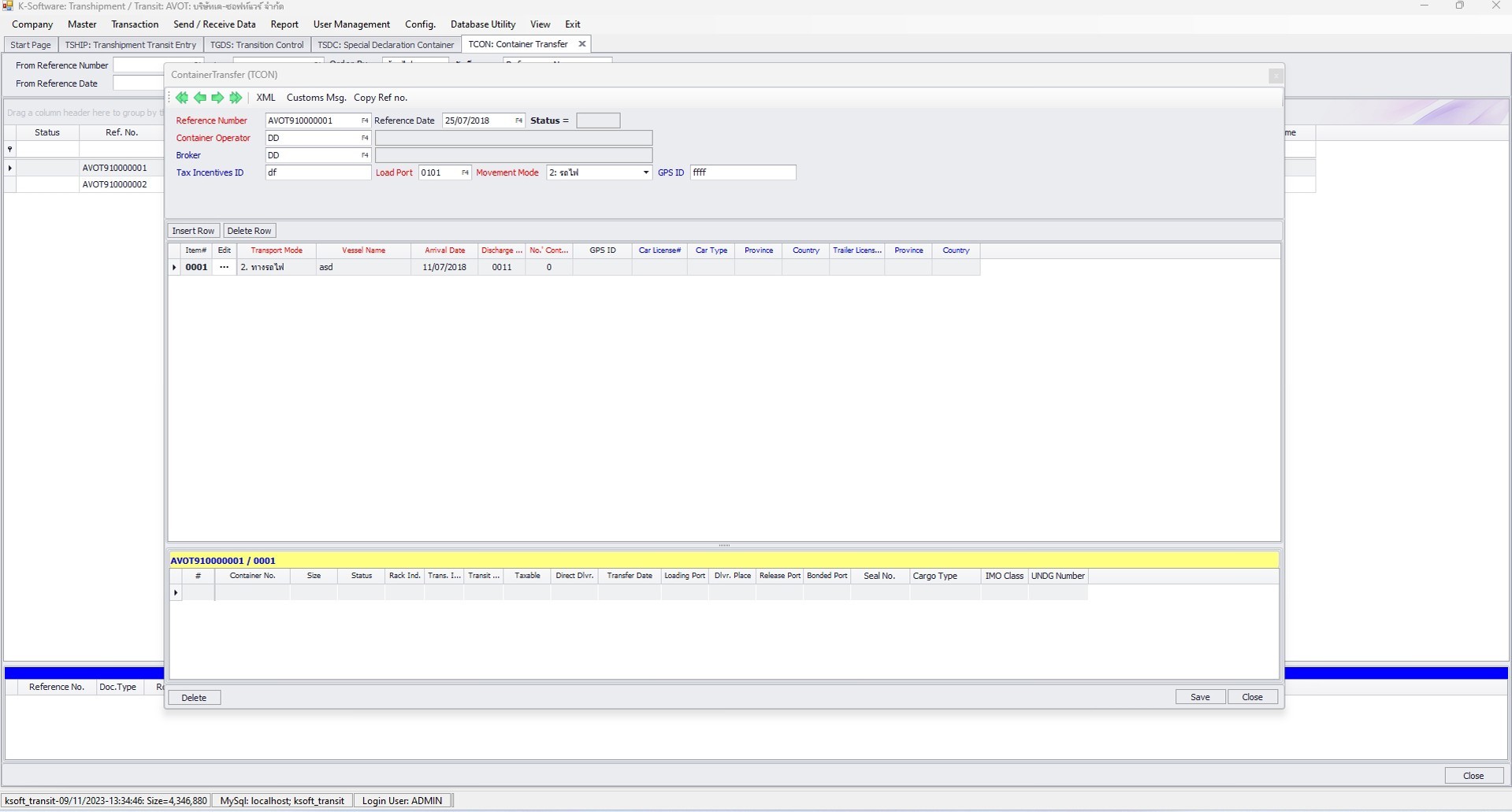Open the F4 lookup for Load Port
Screen dimensions: 1512x812
(465, 172)
